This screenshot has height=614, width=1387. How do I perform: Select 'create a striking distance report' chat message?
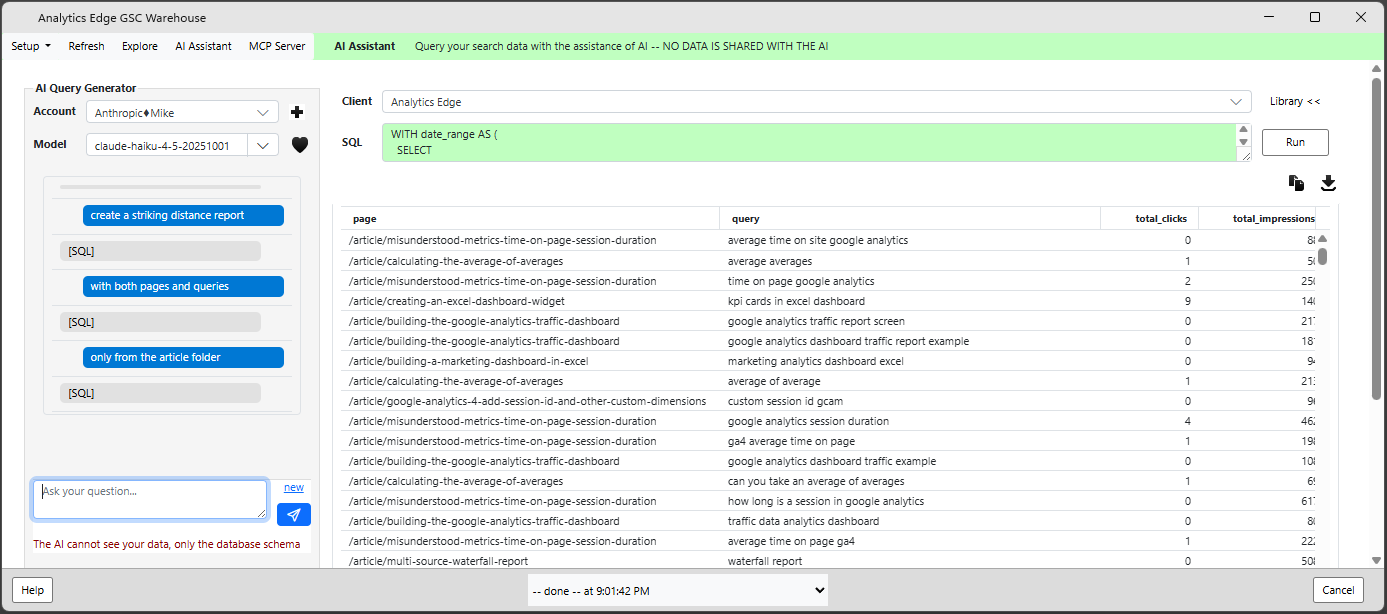pyautogui.click(x=183, y=215)
